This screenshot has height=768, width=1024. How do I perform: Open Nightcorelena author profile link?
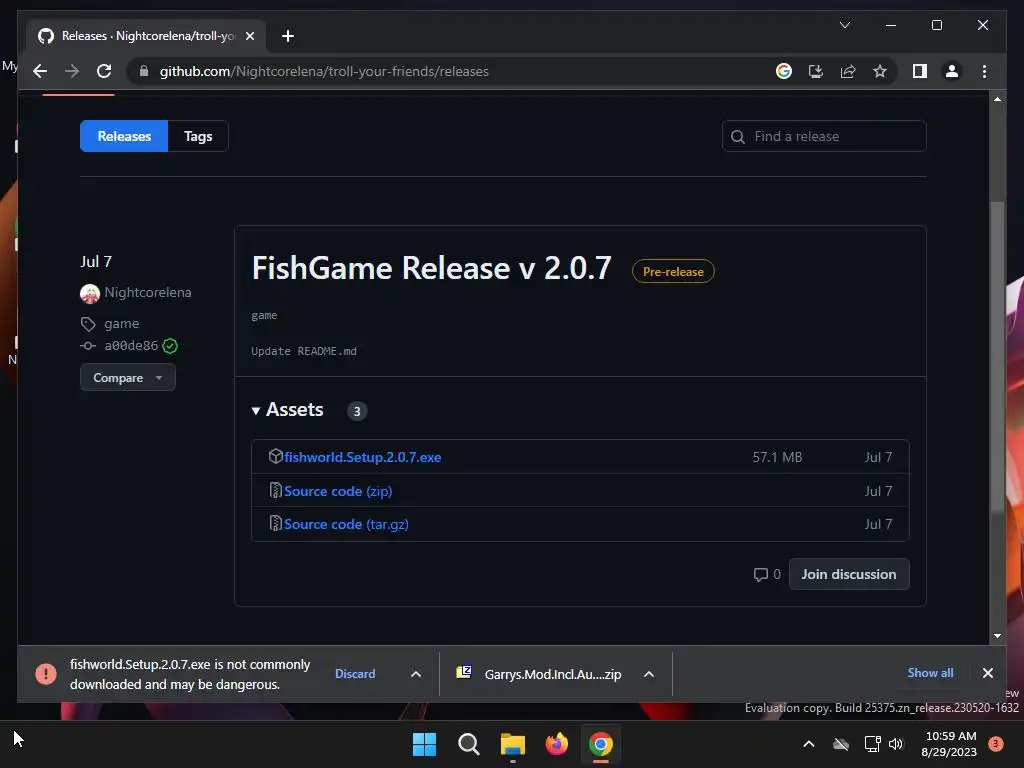click(148, 292)
